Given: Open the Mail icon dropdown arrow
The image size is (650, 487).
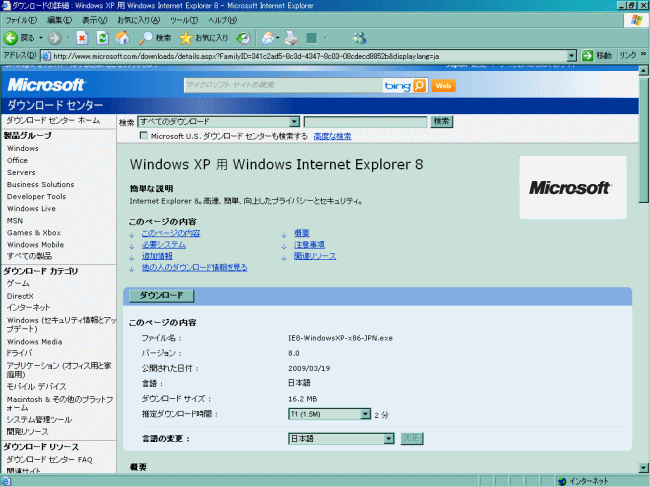Looking at the screenshot, I should (x=277, y=38).
